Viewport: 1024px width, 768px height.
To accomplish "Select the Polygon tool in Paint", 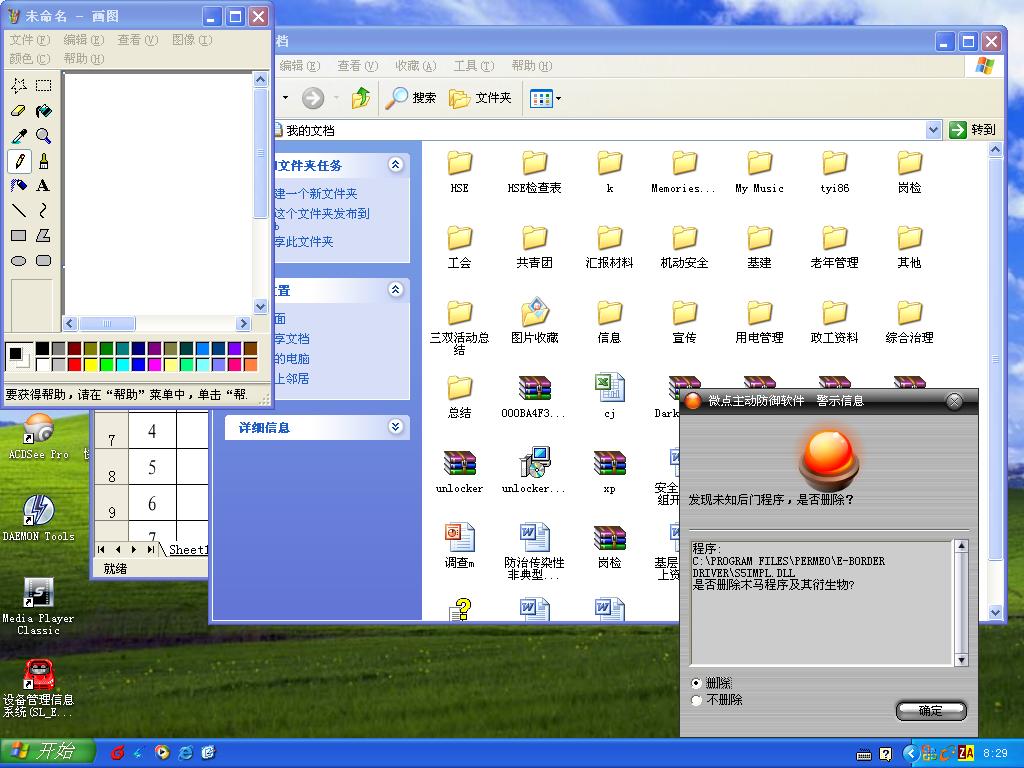I will tap(44, 236).
